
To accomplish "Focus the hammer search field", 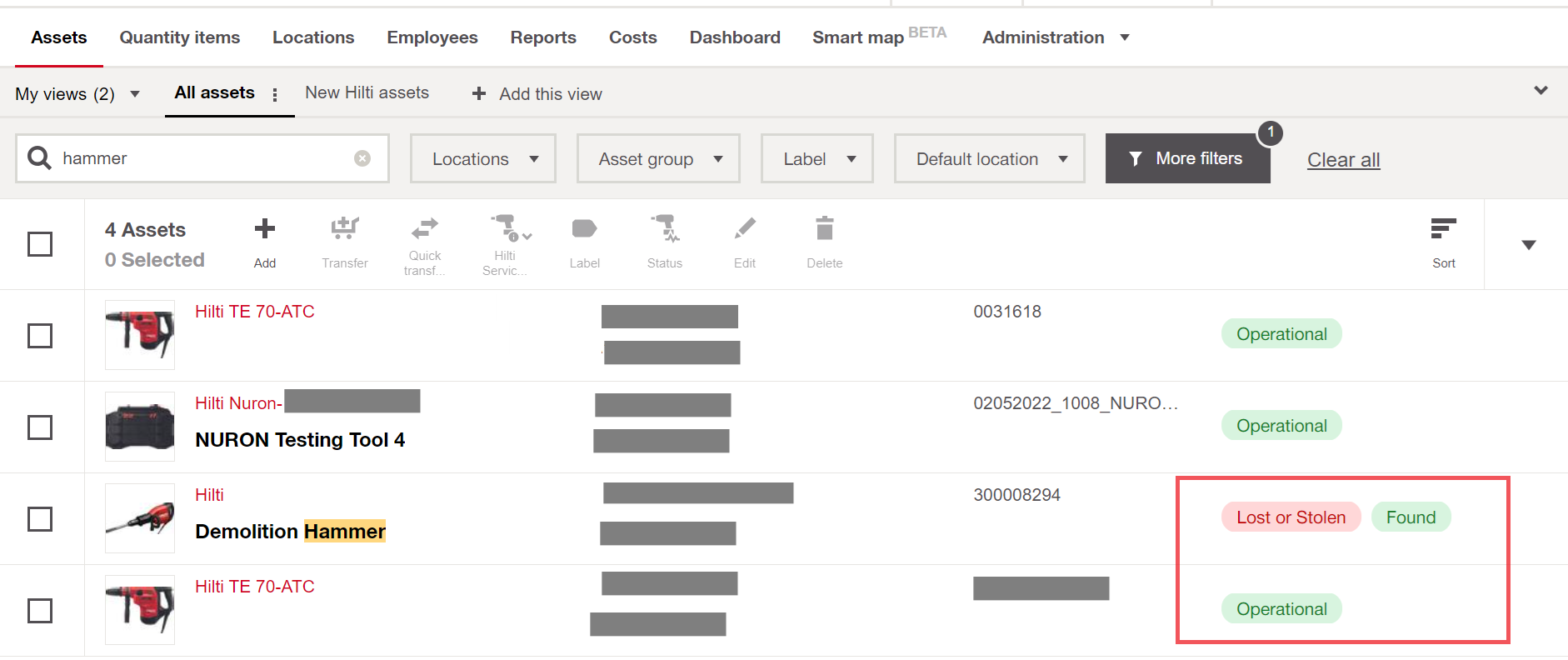I will [x=202, y=158].
